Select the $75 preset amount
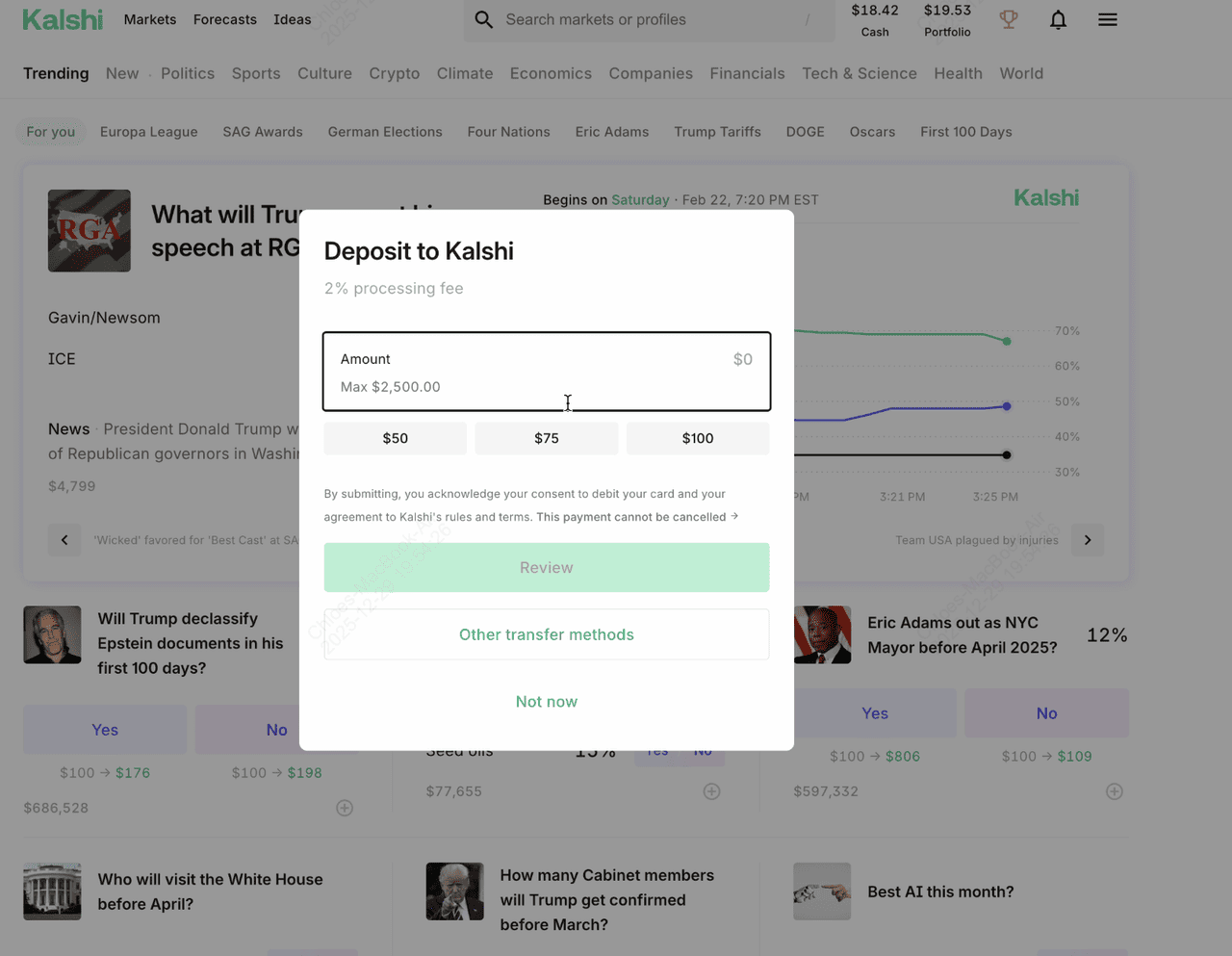This screenshot has height=956, width=1232. coord(547,438)
